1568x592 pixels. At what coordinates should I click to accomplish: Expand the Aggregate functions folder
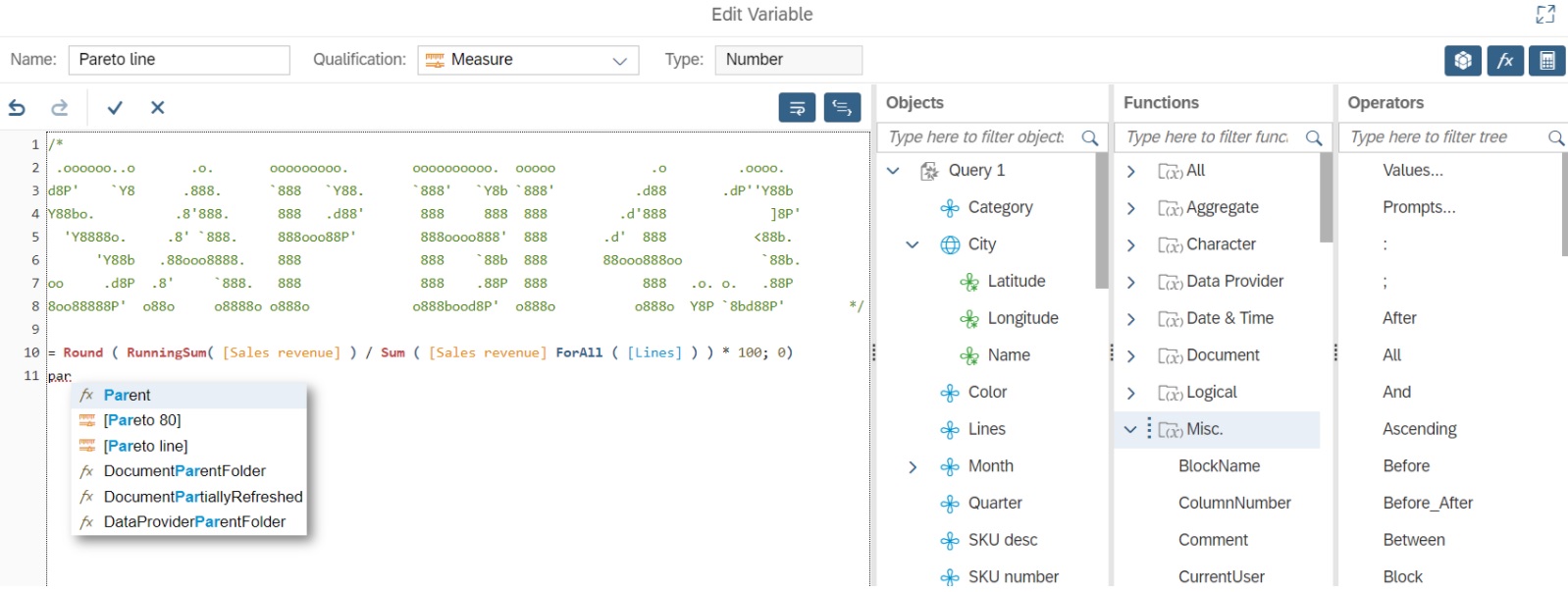tap(1130, 208)
